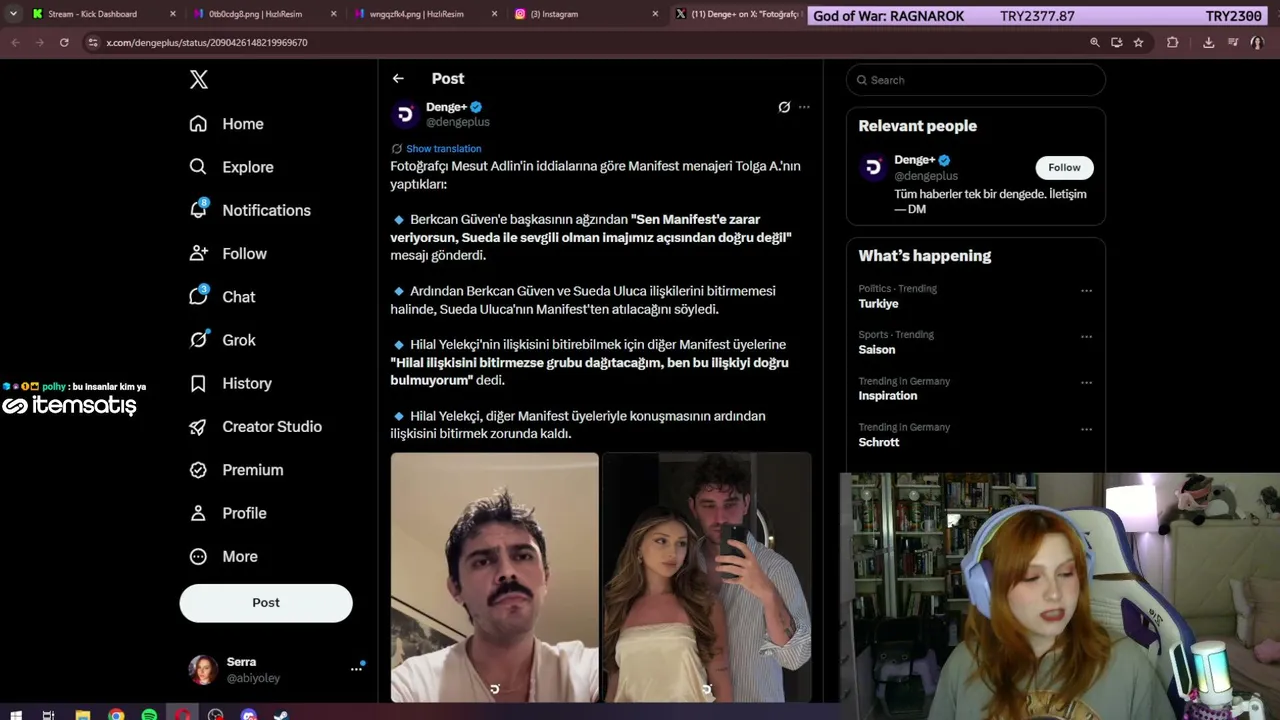
Task: Open Spotify from the taskbar
Action: point(149,715)
